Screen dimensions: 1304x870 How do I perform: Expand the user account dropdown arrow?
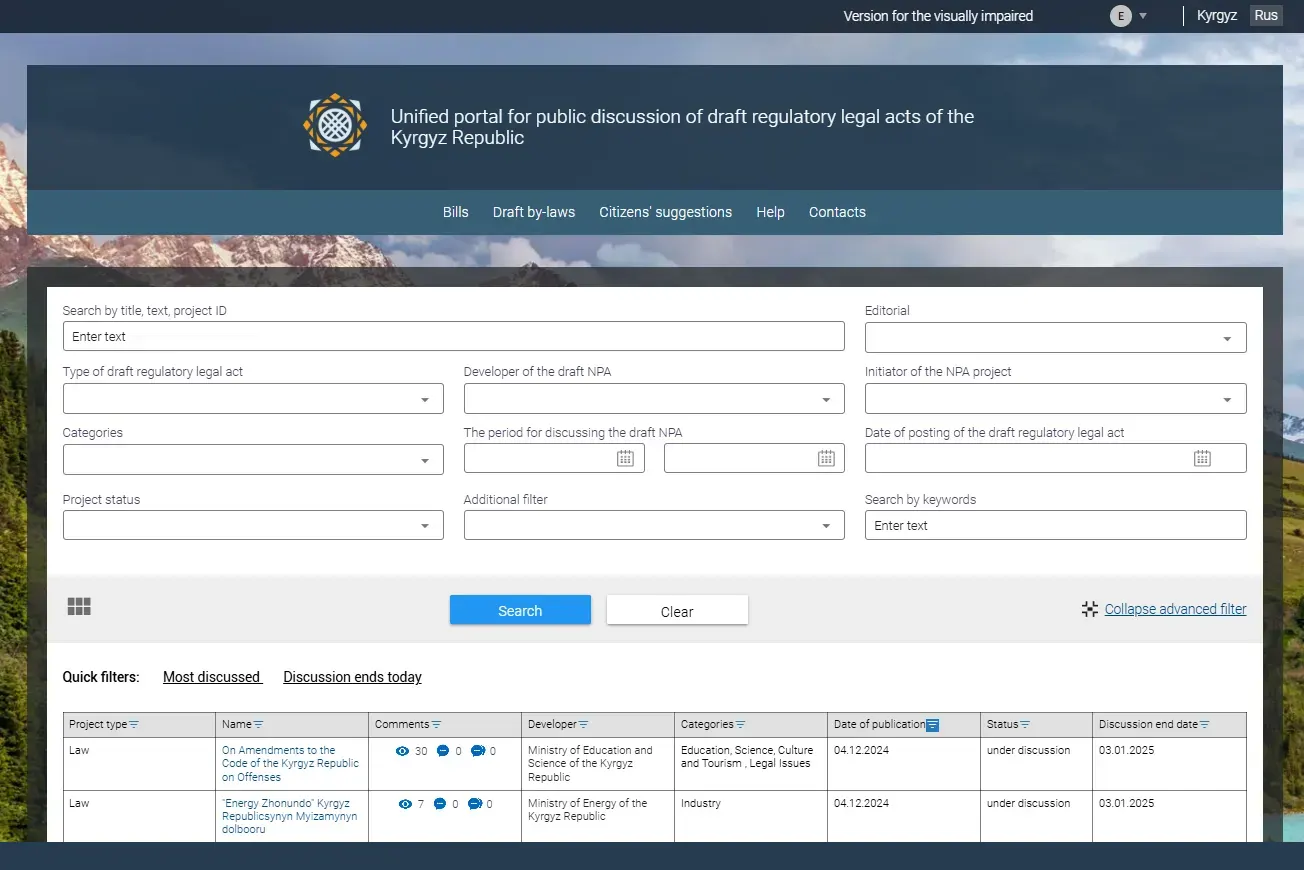pos(1143,16)
